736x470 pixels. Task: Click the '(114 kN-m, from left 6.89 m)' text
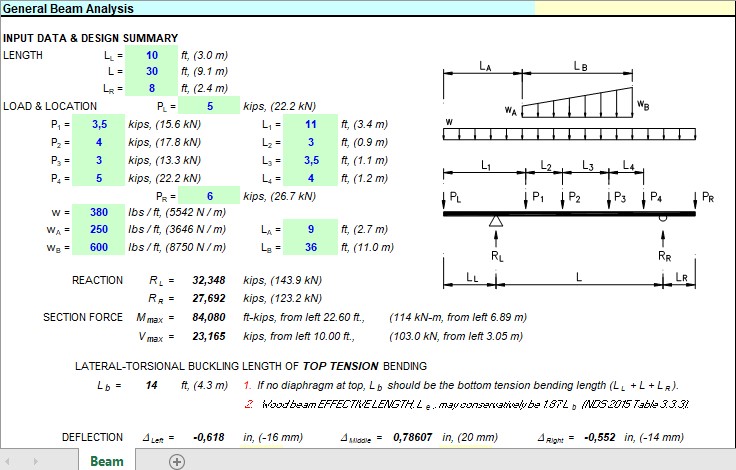[458, 317]
